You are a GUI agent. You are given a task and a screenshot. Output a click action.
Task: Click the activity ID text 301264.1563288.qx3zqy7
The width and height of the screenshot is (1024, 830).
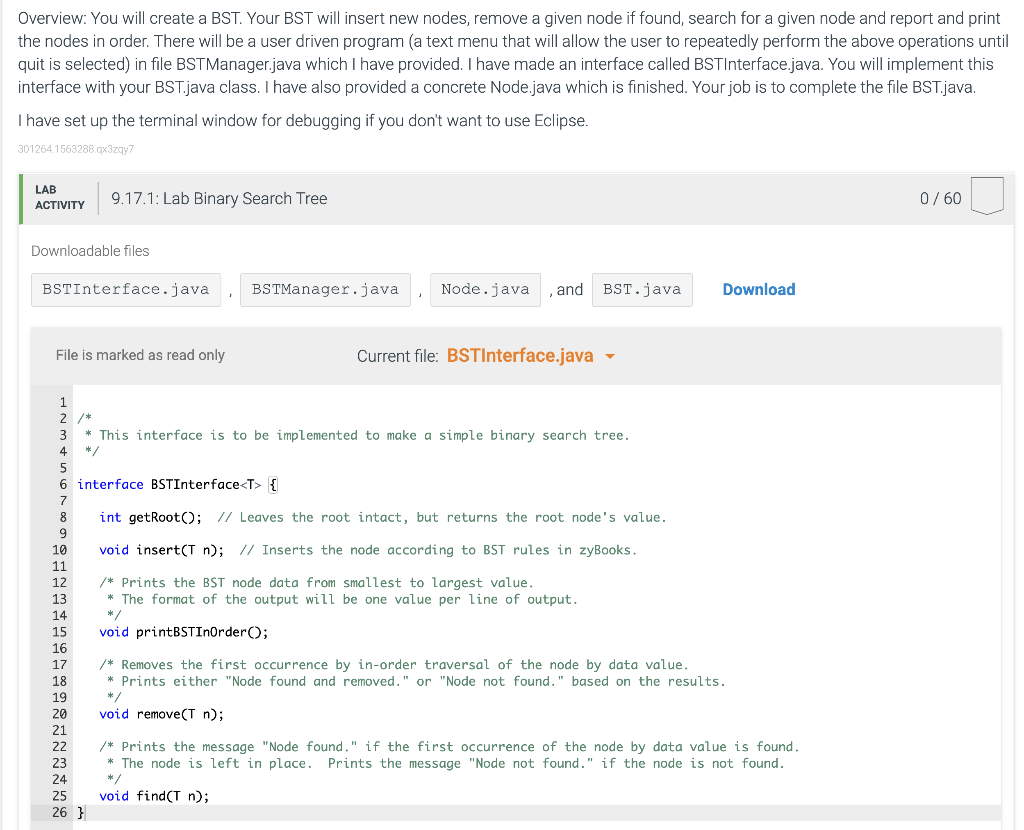point(77,148)
